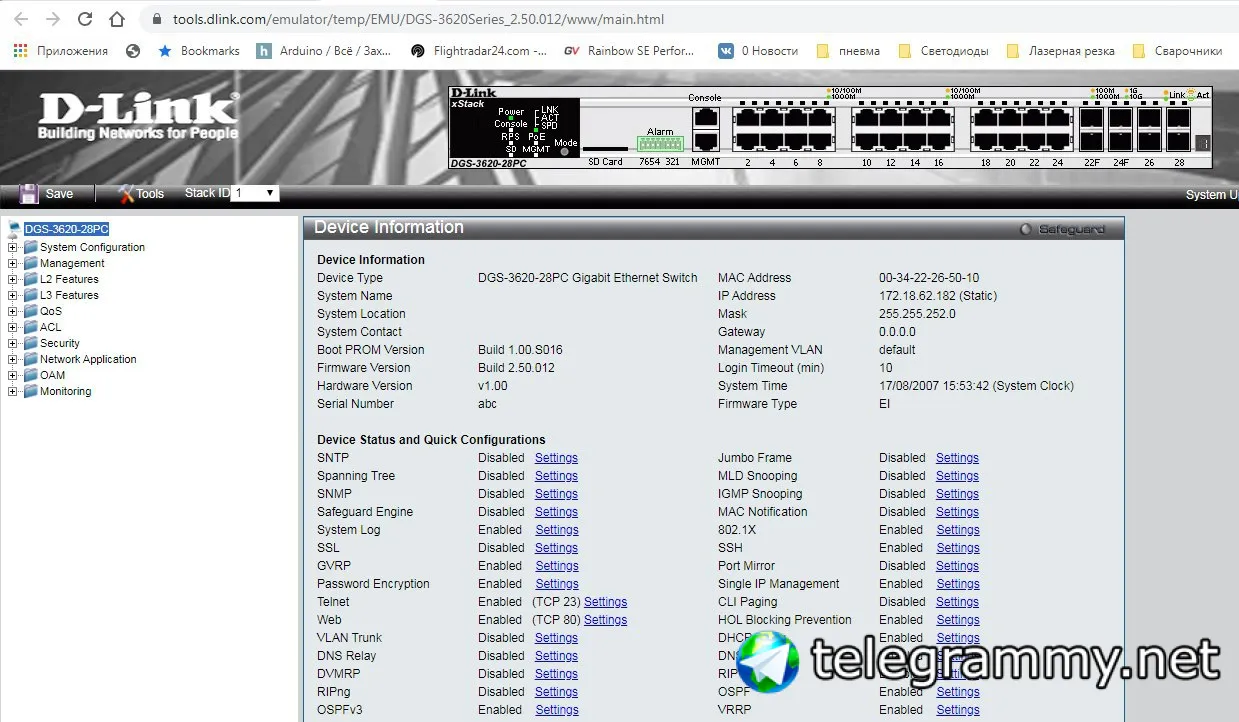View site info via the padlock icon
The width and height of the screenshot is (1239, 722).
pyautogui.click(x=155, y=19)
